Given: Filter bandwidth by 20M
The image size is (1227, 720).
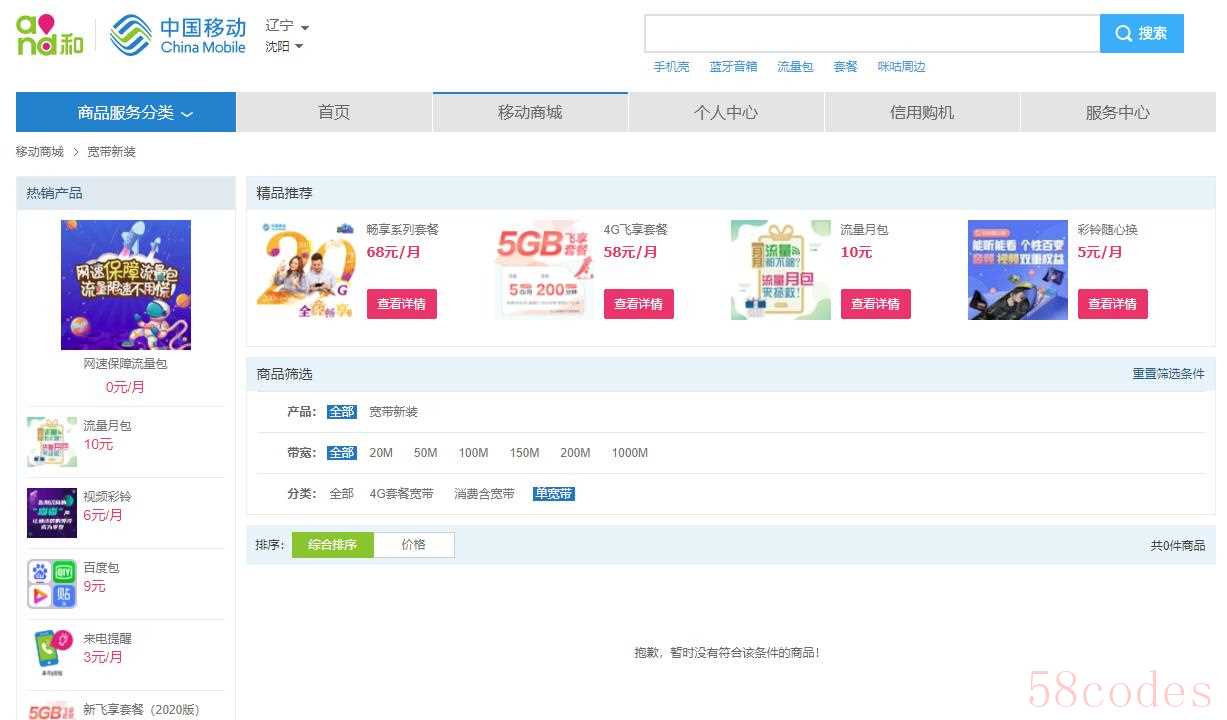Looking at the screenshot, I should click(381, 453).
